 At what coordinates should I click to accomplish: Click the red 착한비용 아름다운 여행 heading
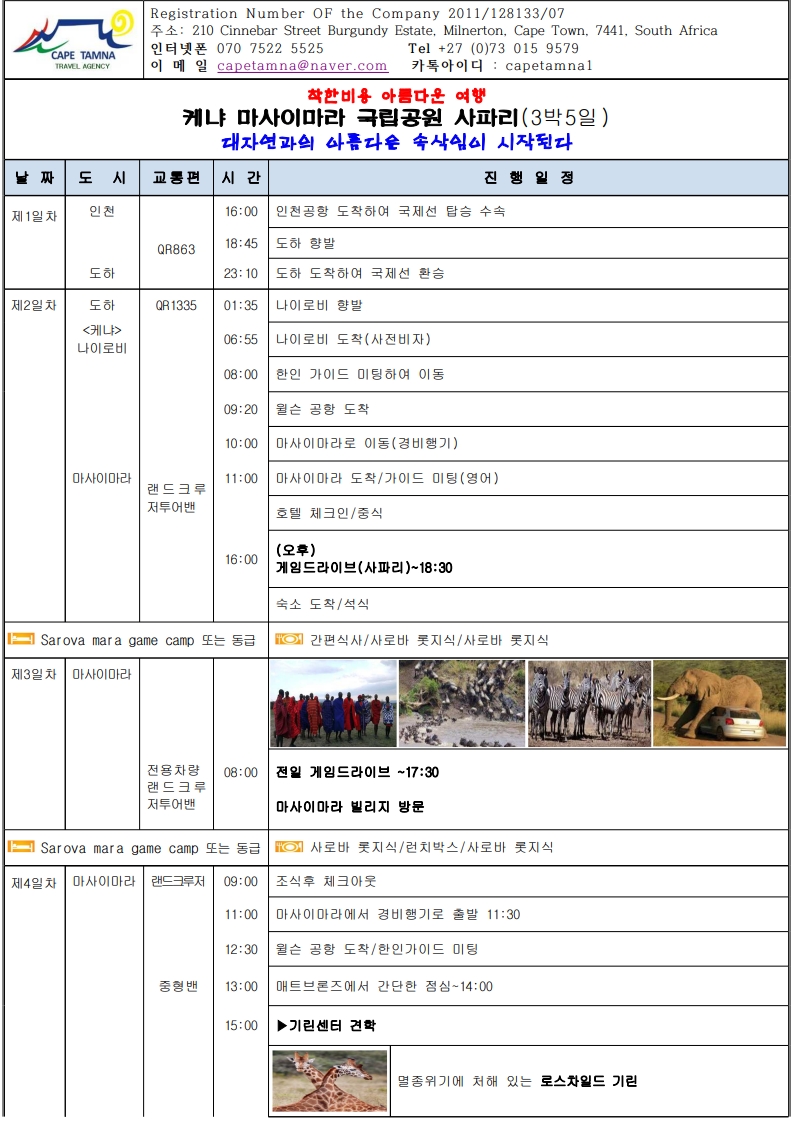click(x=396, y=96)
